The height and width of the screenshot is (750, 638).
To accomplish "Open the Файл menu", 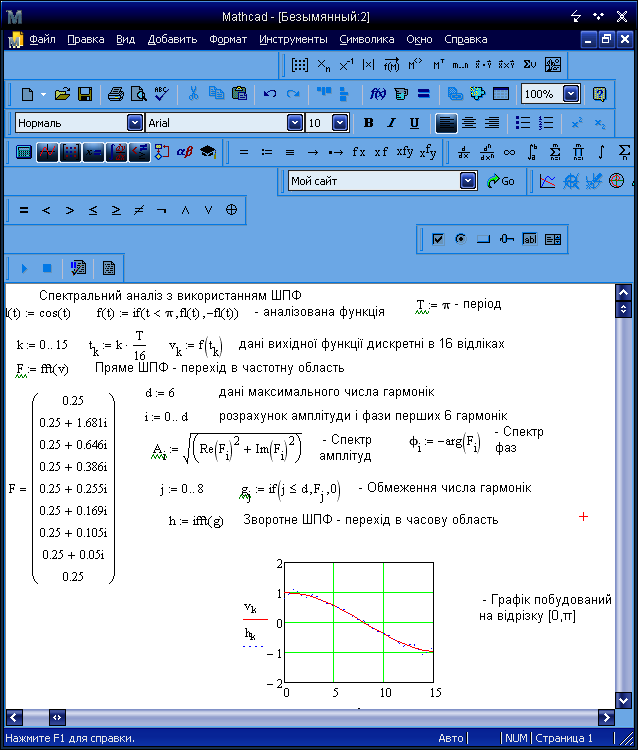I will click(x=42, y=39).
